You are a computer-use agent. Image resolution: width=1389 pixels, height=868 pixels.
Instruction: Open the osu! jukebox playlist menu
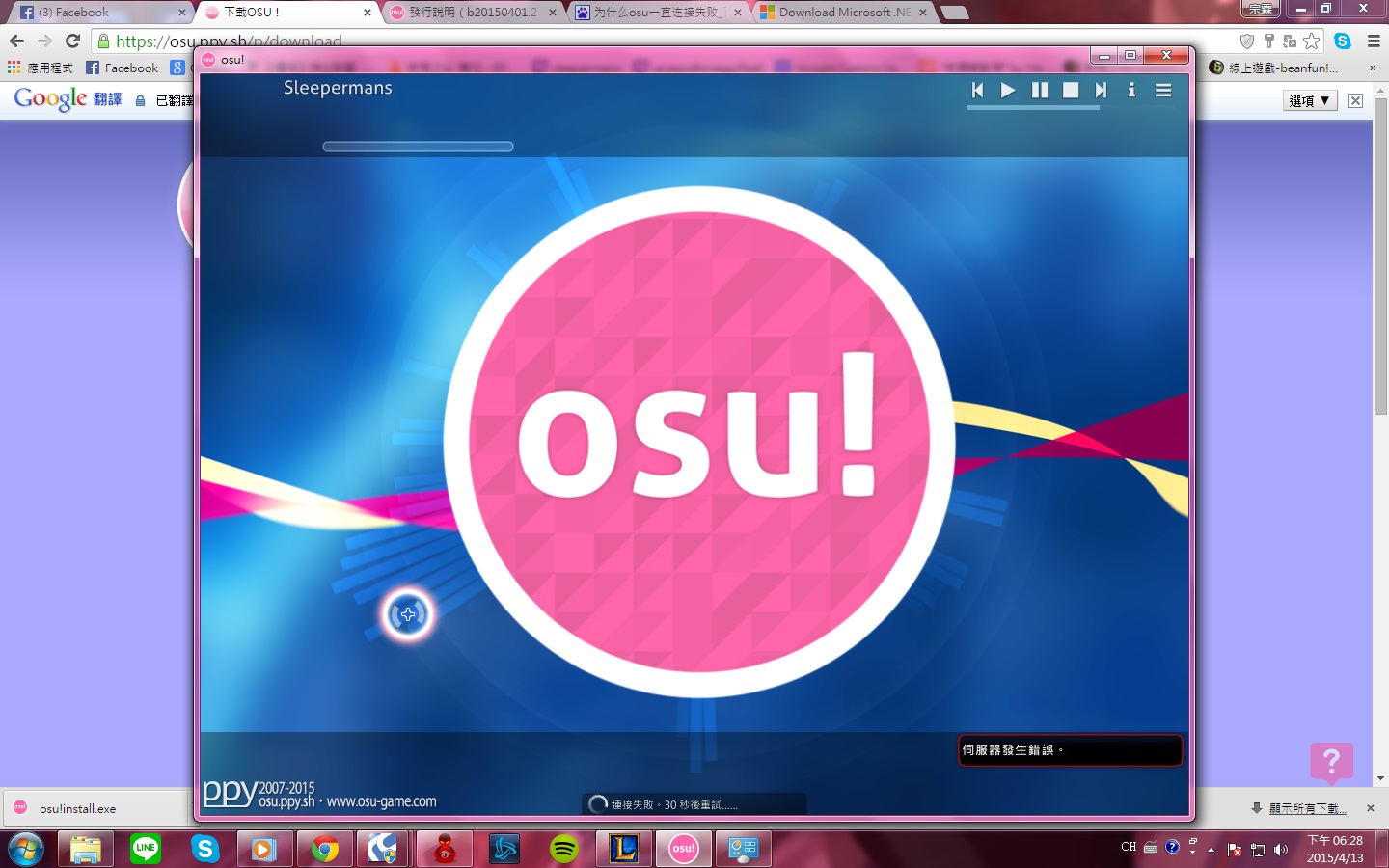tap(1163, 90)
